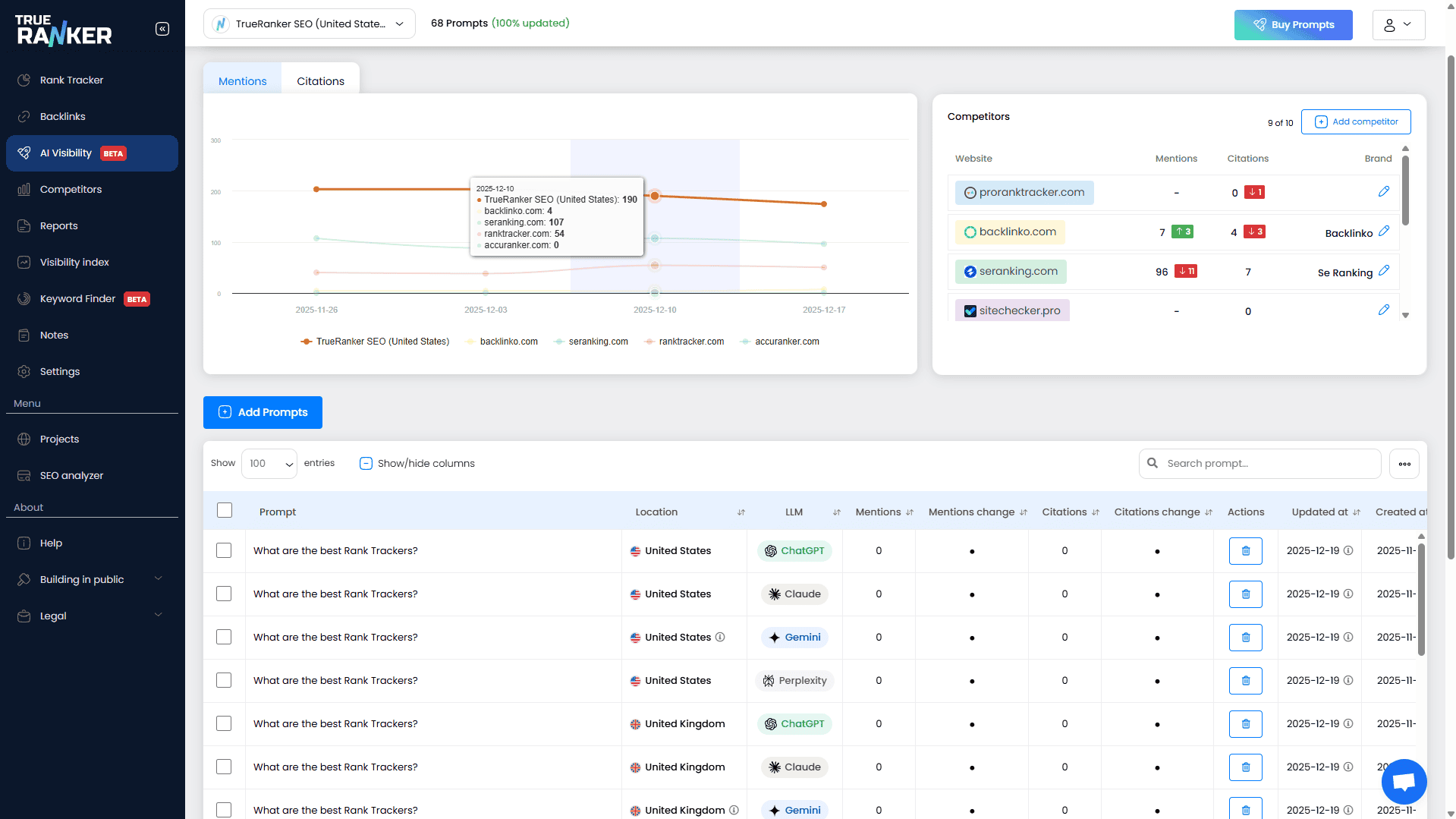The image size is (1456, 819).
Task: Open Rank Tracker from the sidebar
Action: (71, 80)
